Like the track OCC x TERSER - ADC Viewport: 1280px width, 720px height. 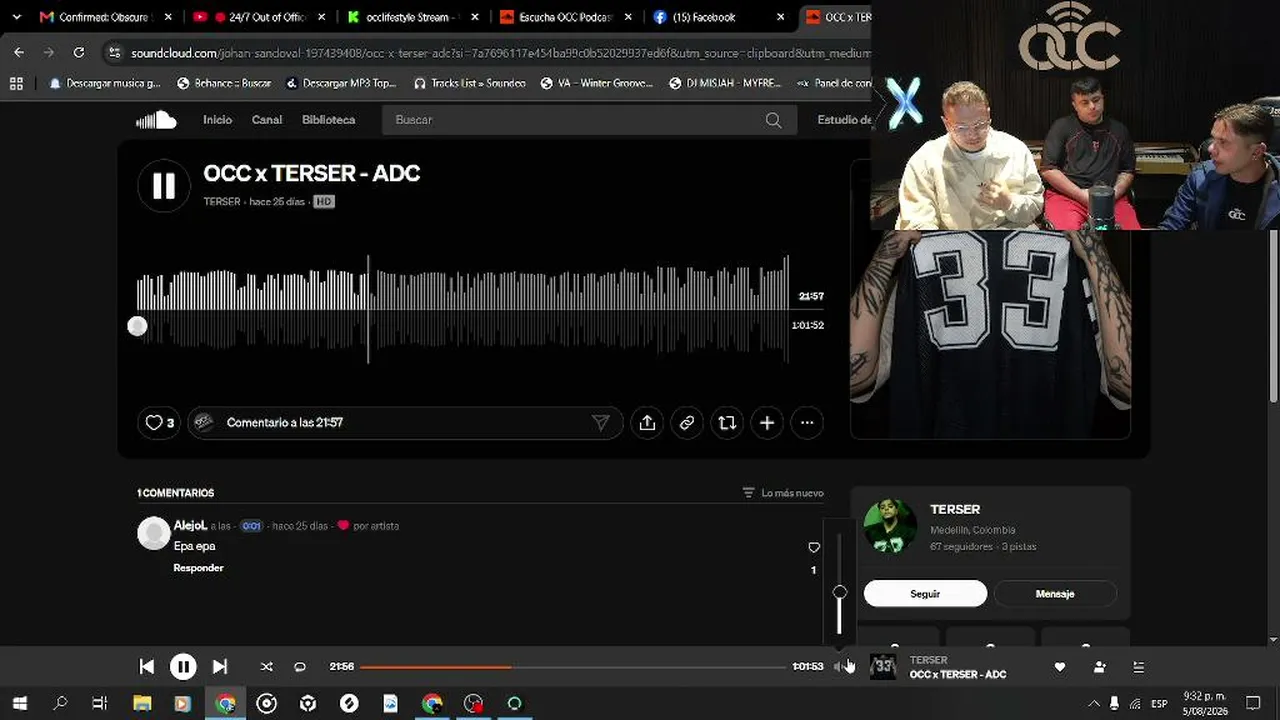(159, 423)
